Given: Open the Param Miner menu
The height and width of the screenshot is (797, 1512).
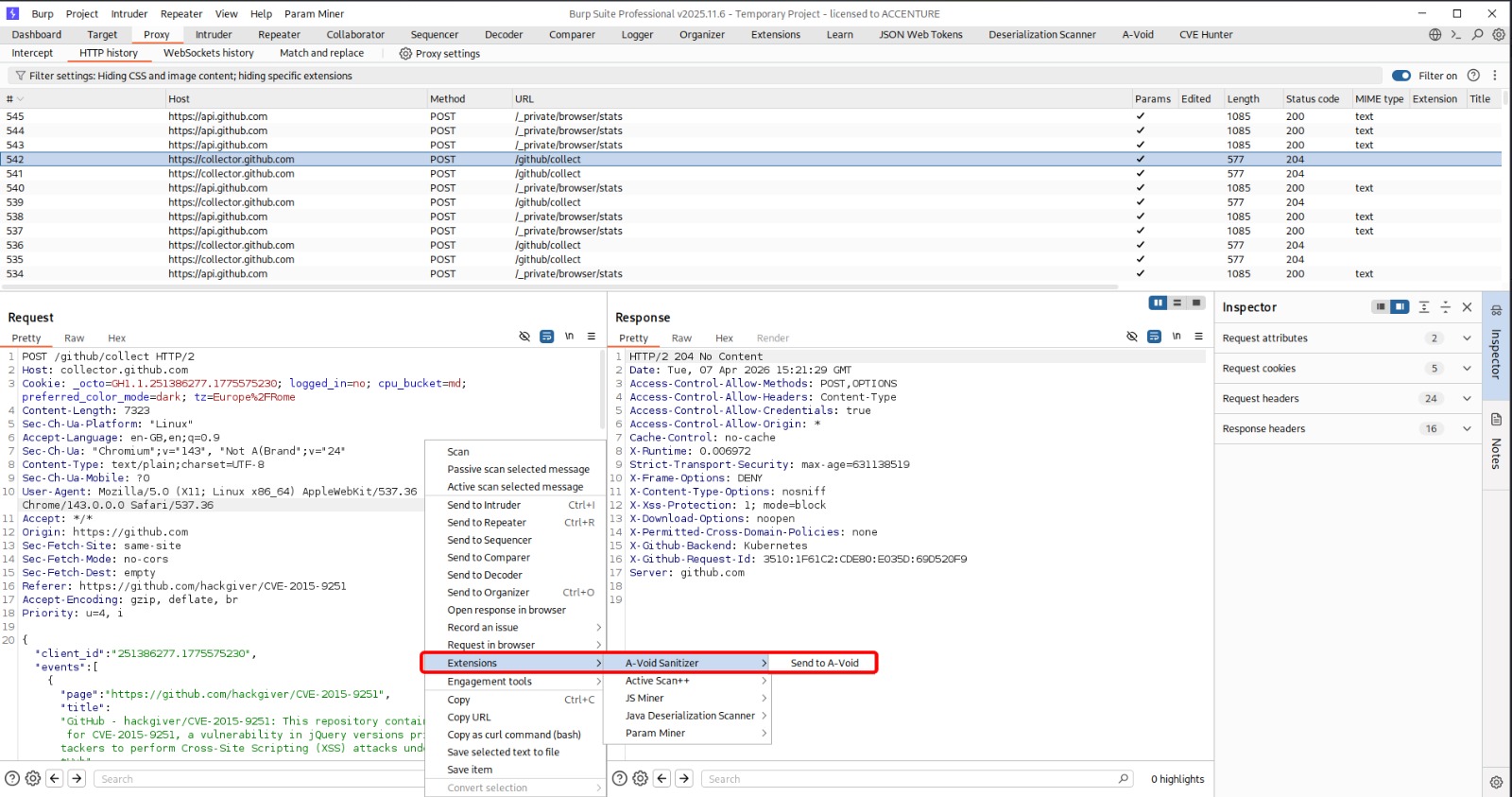Looking at the screenshot, I should [x=315, y=14].
